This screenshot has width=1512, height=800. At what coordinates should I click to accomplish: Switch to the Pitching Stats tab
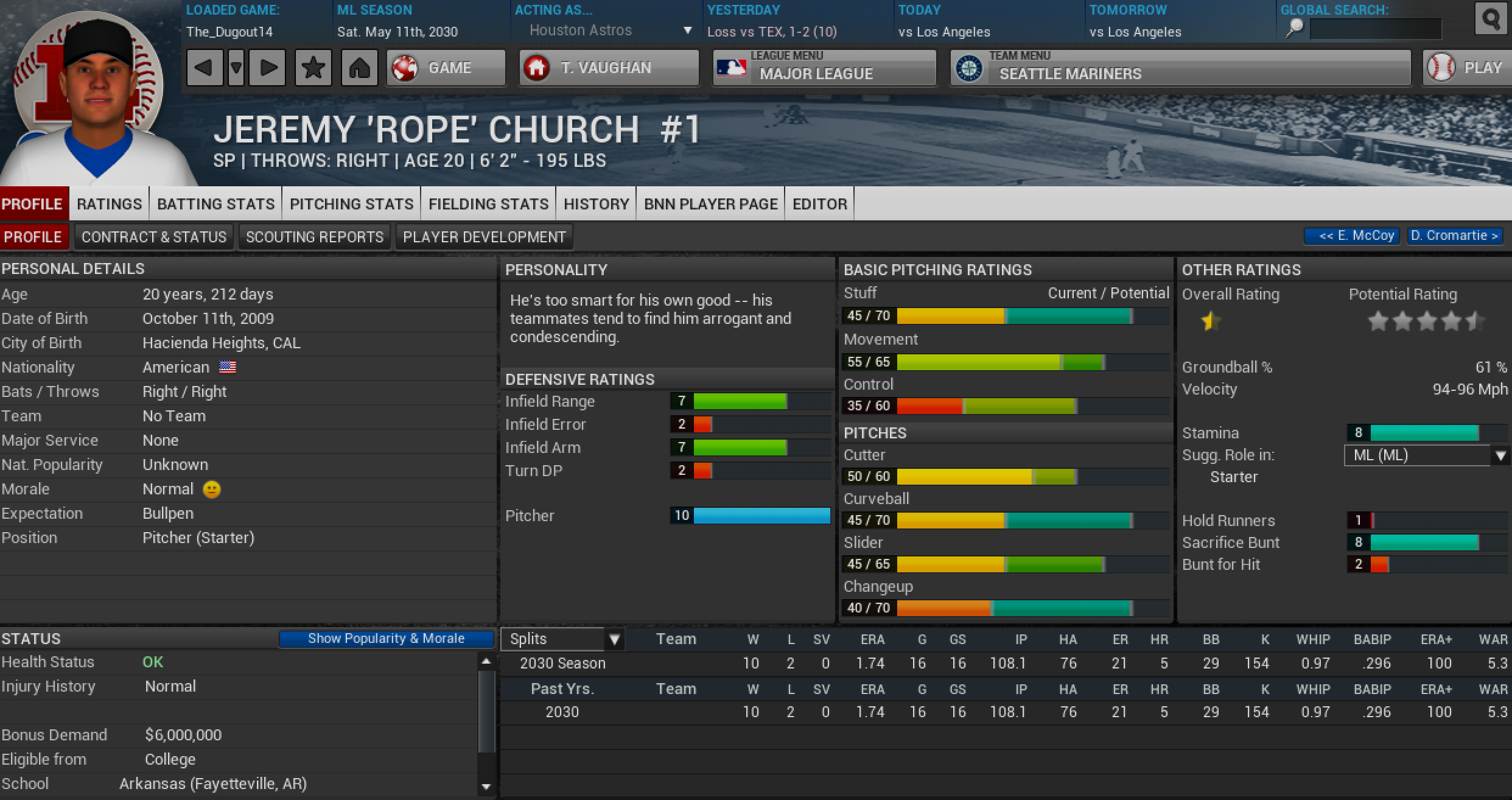point(351,204)
